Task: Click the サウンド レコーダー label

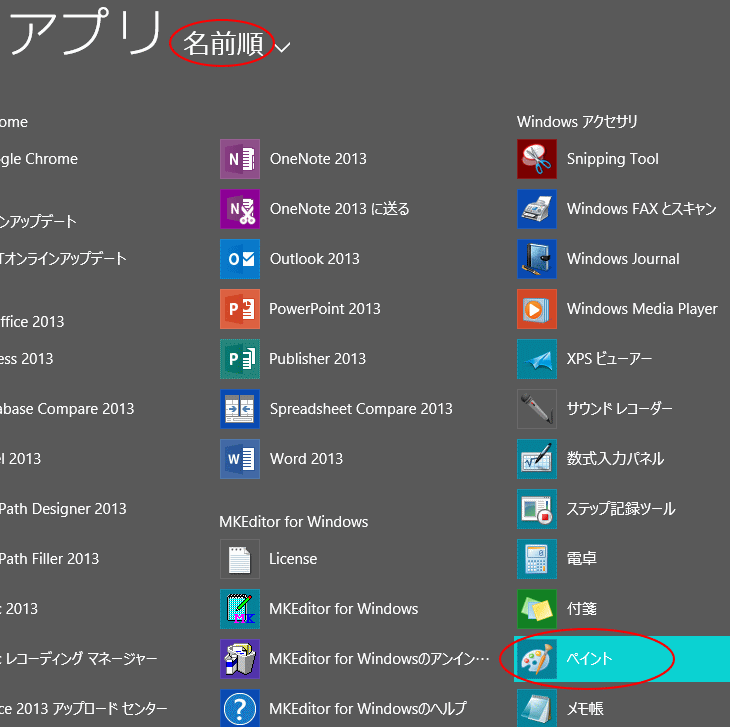Action: (x=619, y=409)
